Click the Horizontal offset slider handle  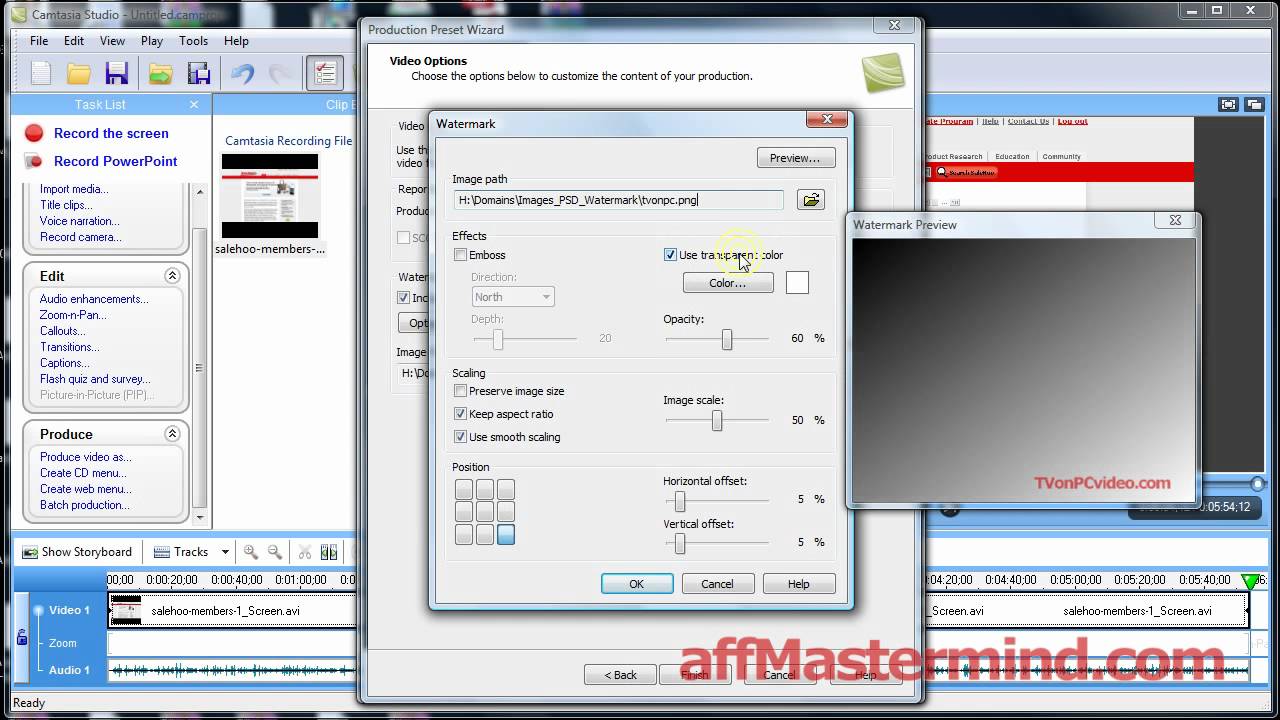click(x=680, y=500)
